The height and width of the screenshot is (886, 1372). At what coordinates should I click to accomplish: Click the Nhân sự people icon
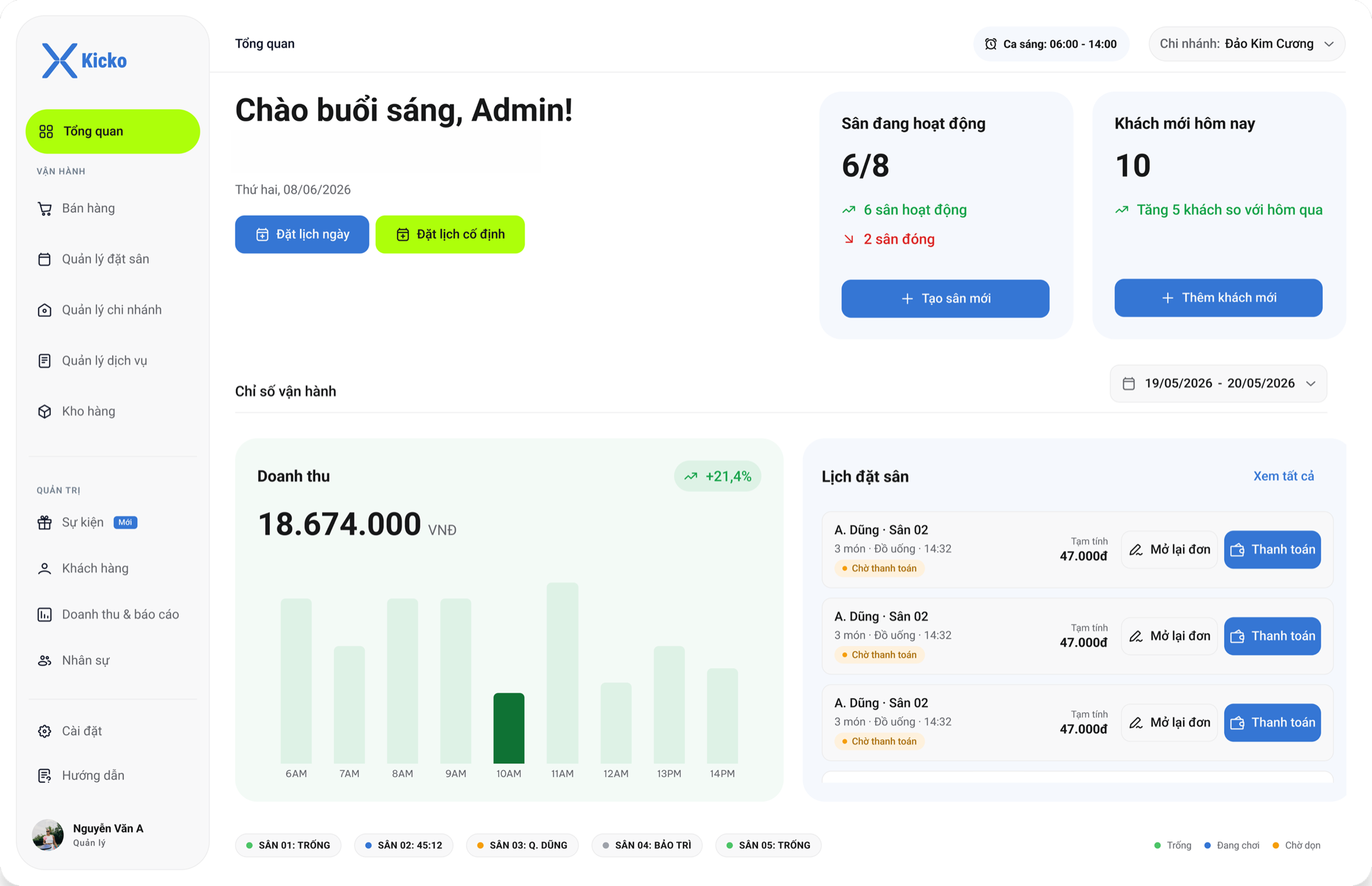click(44, 660)
